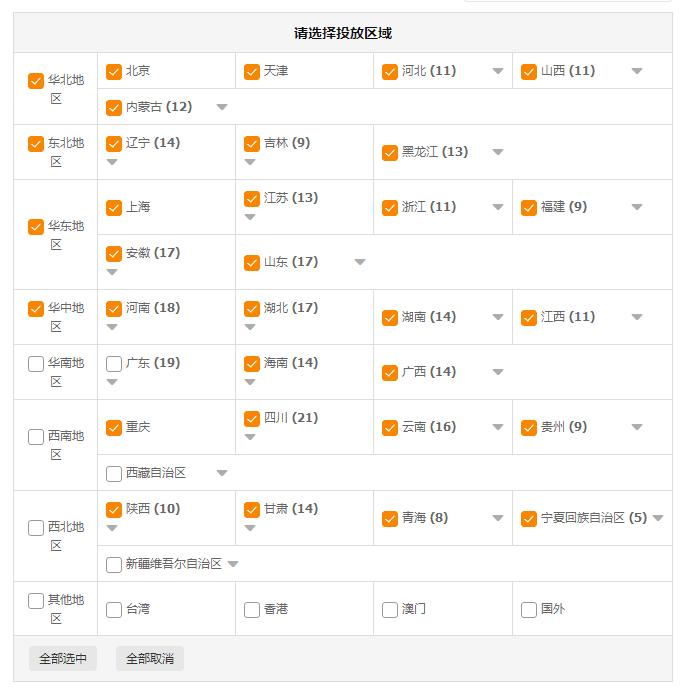This screenshot has height=698, width=690.
Task: Expand the 内蒙古 city list arrow
Action: point(222,108)
